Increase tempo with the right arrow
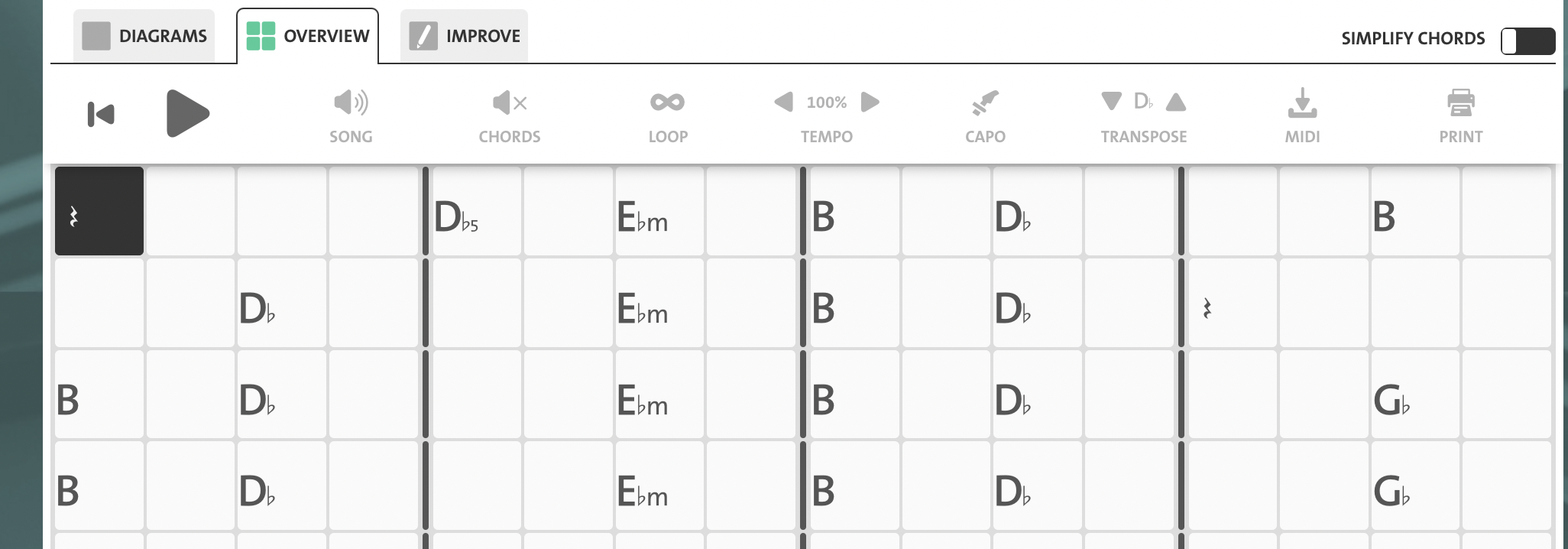 [x=870, y=102]
